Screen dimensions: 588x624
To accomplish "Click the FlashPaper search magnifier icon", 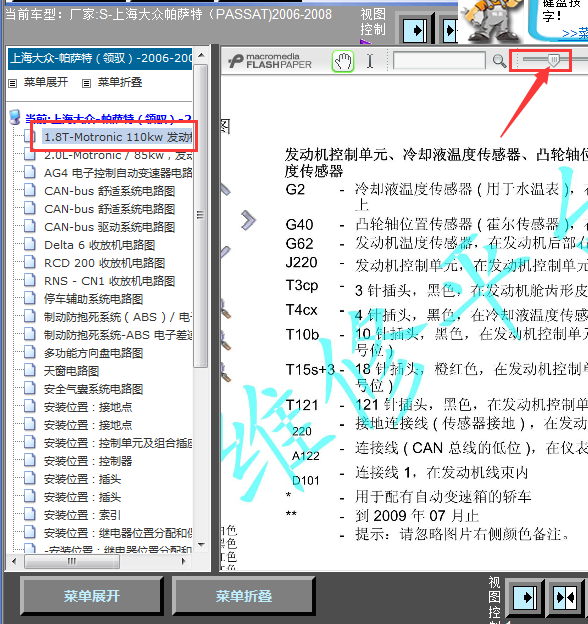I will pos(499,61).
